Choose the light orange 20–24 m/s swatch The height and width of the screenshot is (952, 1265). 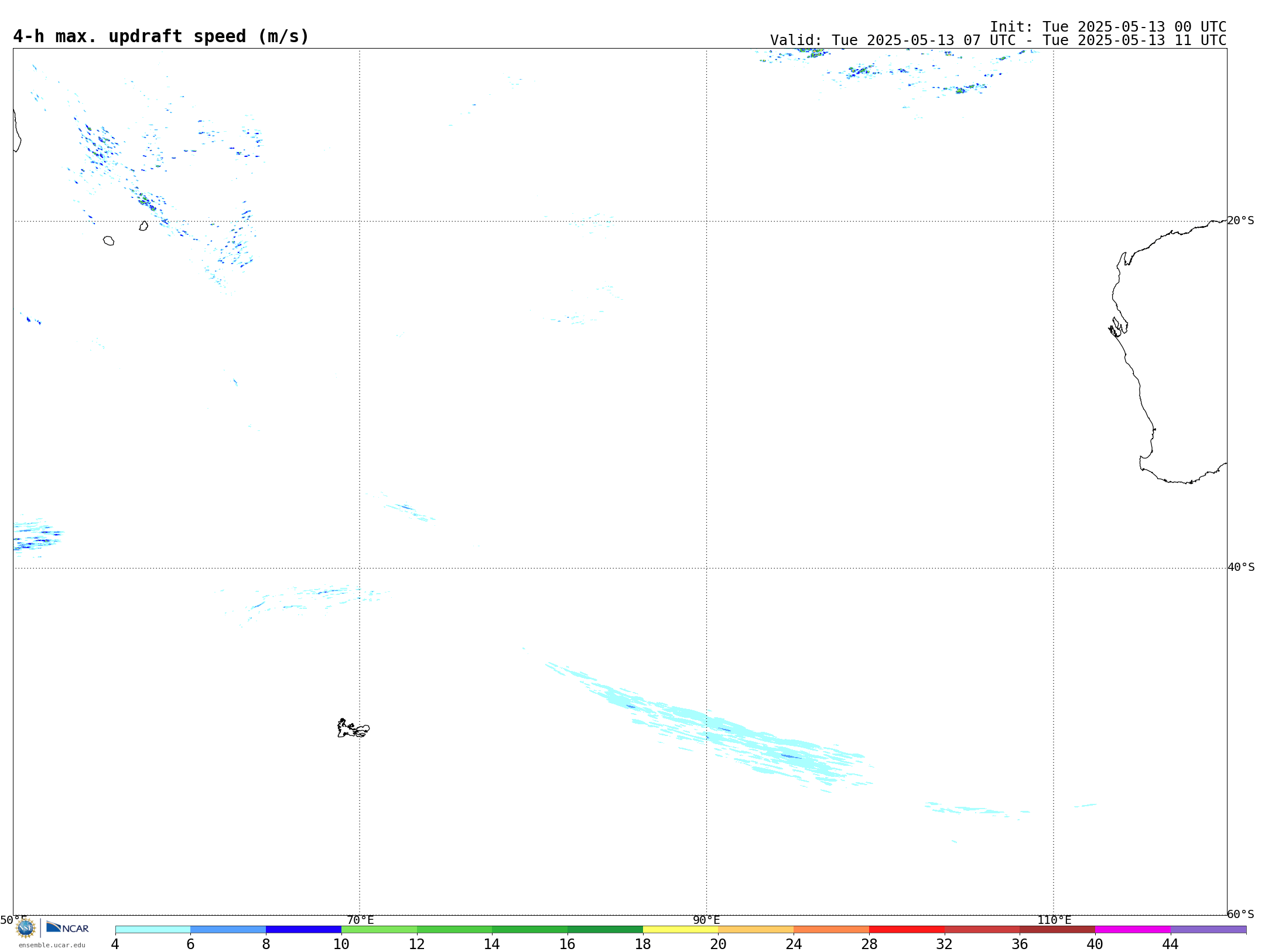(756, 930)
